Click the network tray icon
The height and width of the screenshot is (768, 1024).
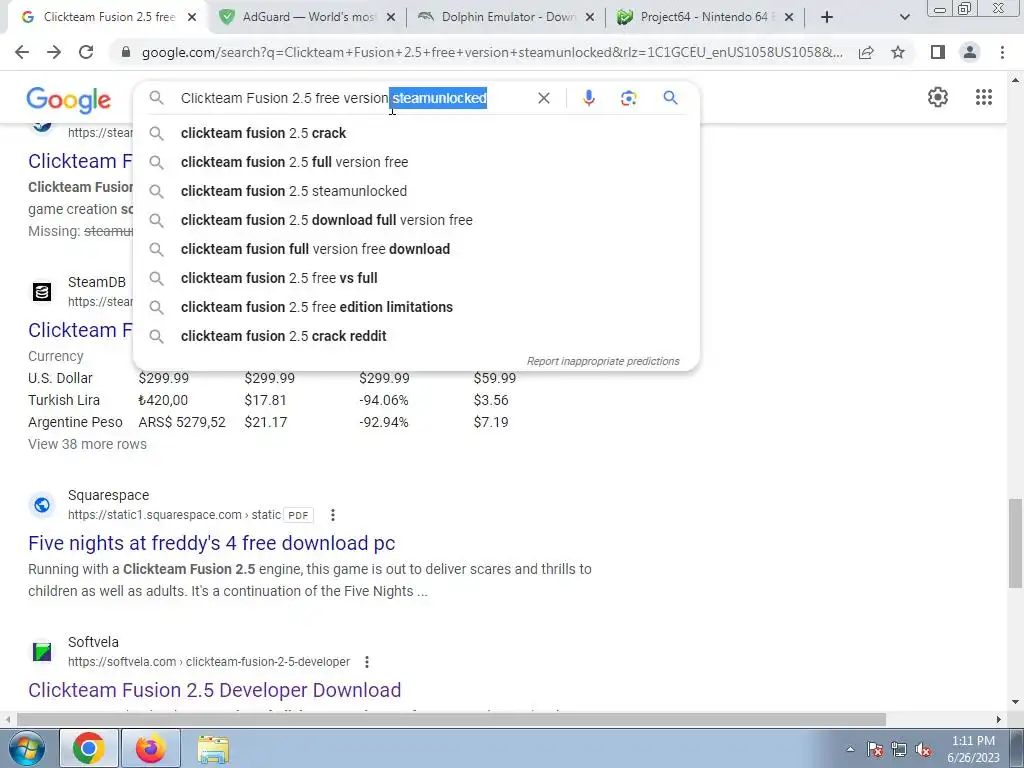[x=899, y=750]
